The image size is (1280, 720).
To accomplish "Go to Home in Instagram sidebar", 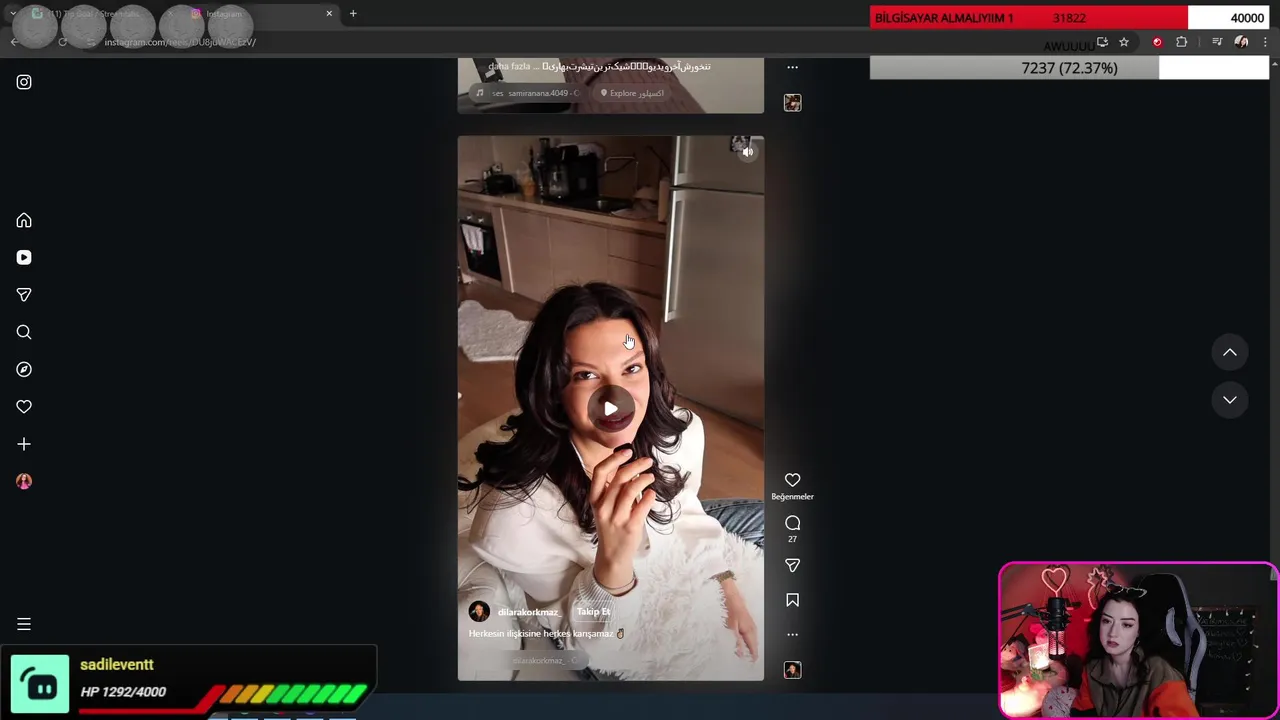I will coord(24,220).
